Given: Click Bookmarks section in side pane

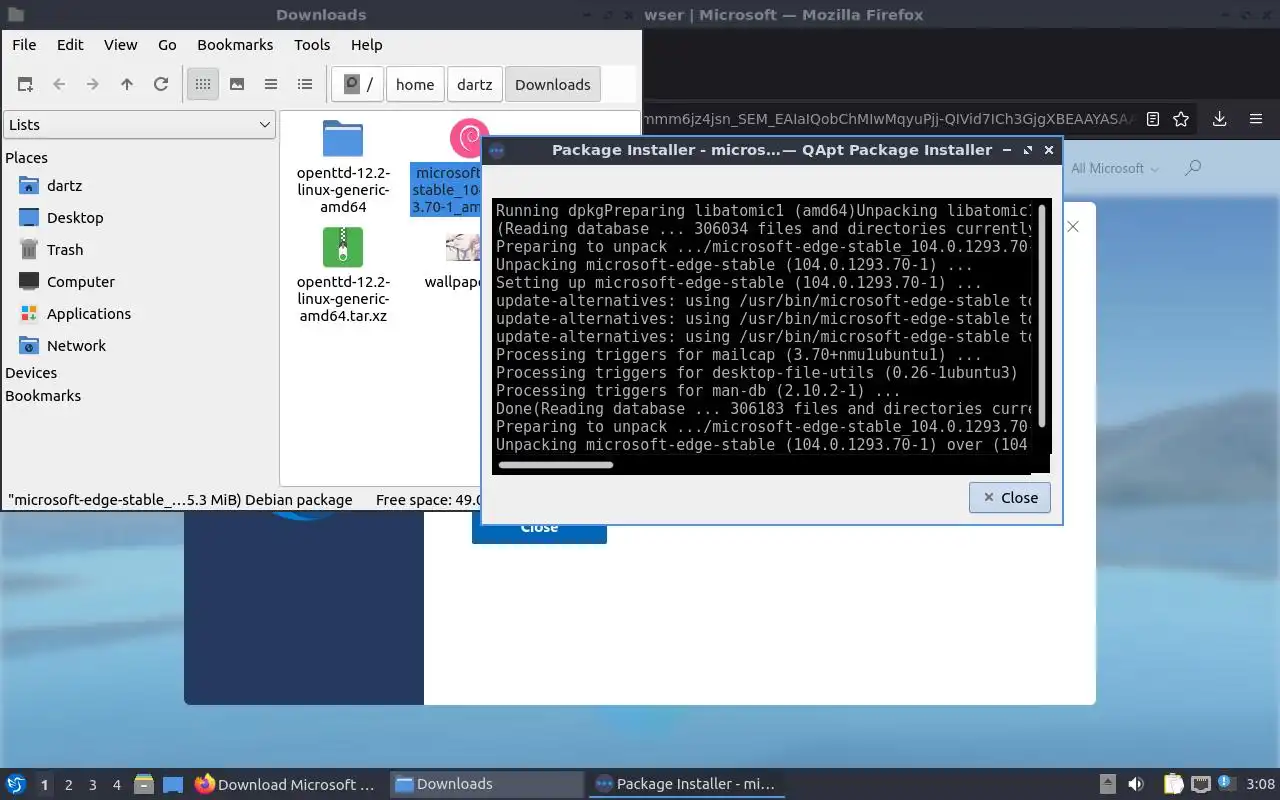Looking at the screenshot, I should pyautogui.click(x=43, y=396).
